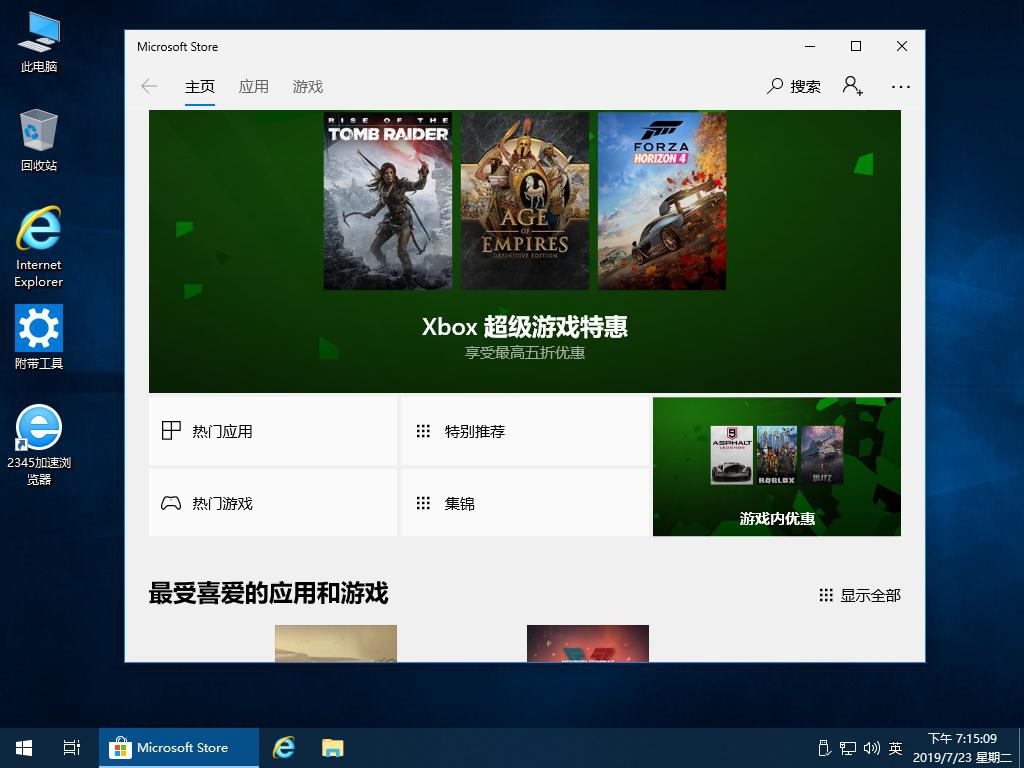
Task: Close the Microsoft Store window
Action: coord(902,46)
